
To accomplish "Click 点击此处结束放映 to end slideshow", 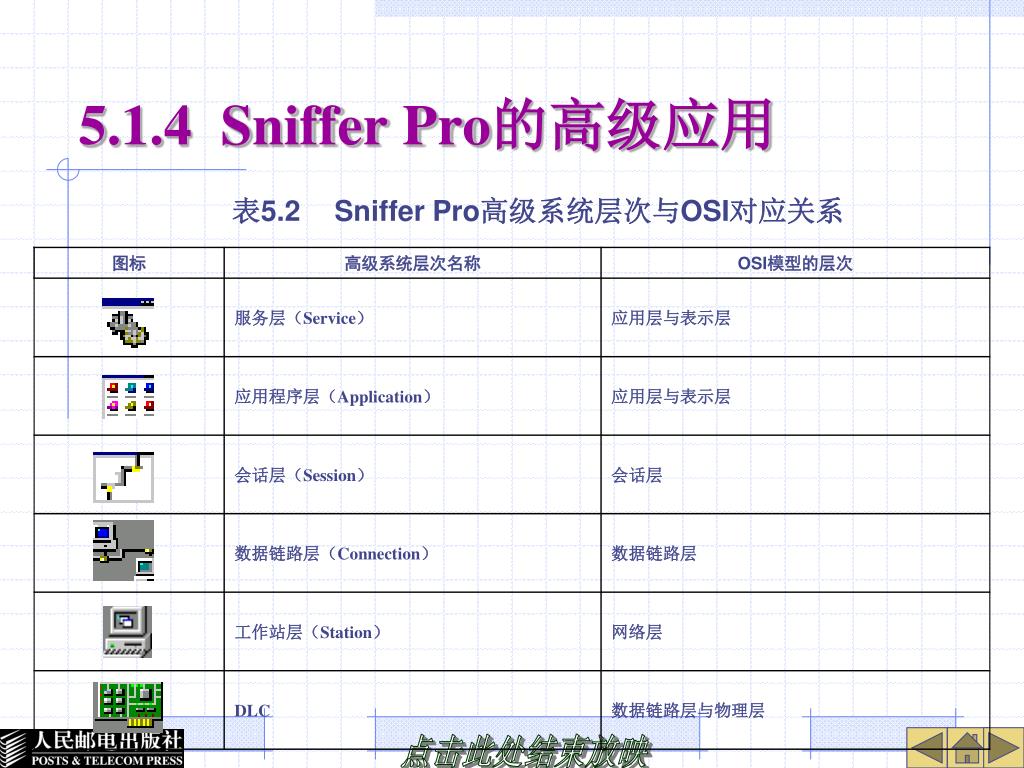I will [526, 751].
